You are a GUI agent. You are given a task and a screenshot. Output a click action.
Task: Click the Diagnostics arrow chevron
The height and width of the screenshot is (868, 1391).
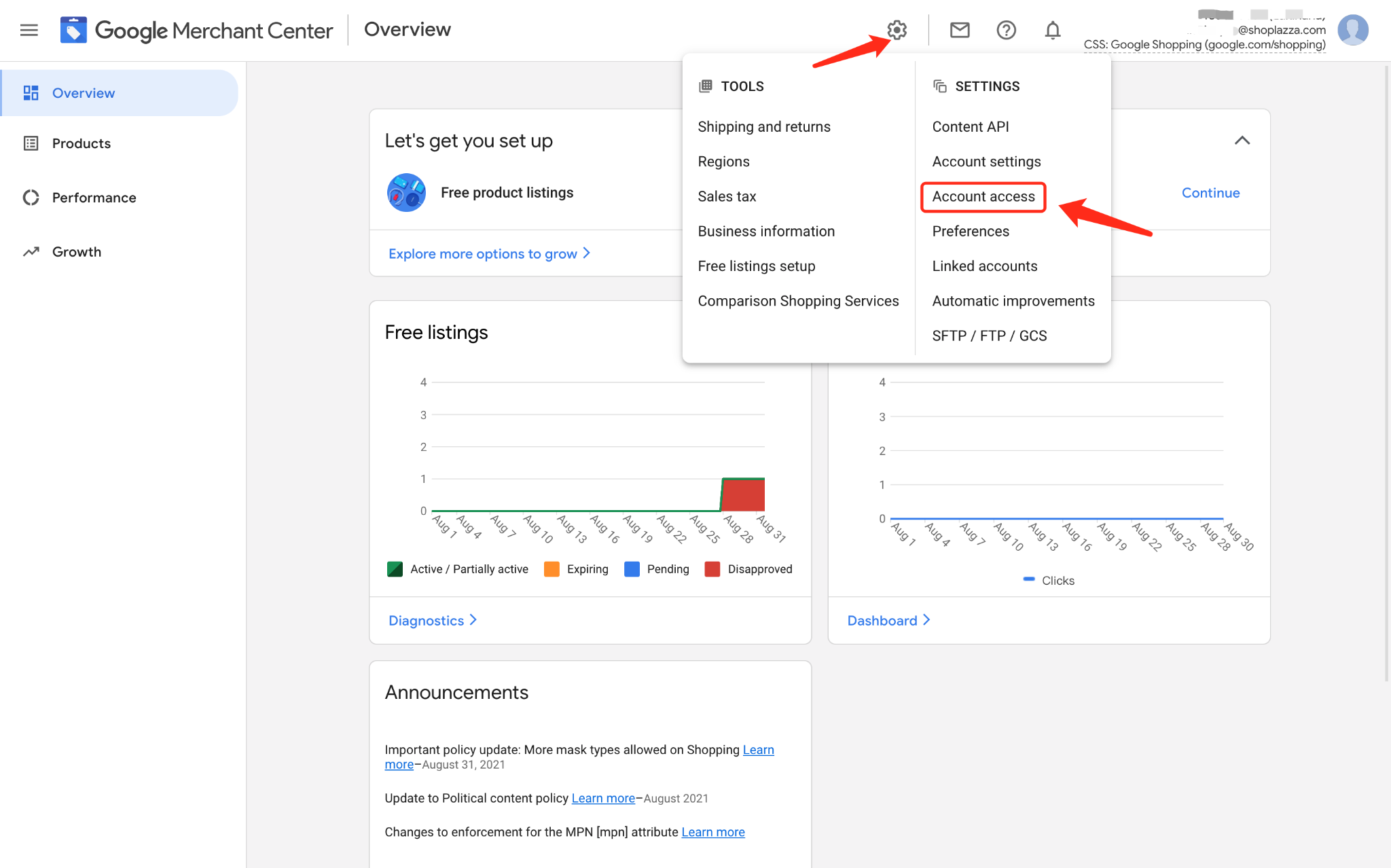click(473, 620)
